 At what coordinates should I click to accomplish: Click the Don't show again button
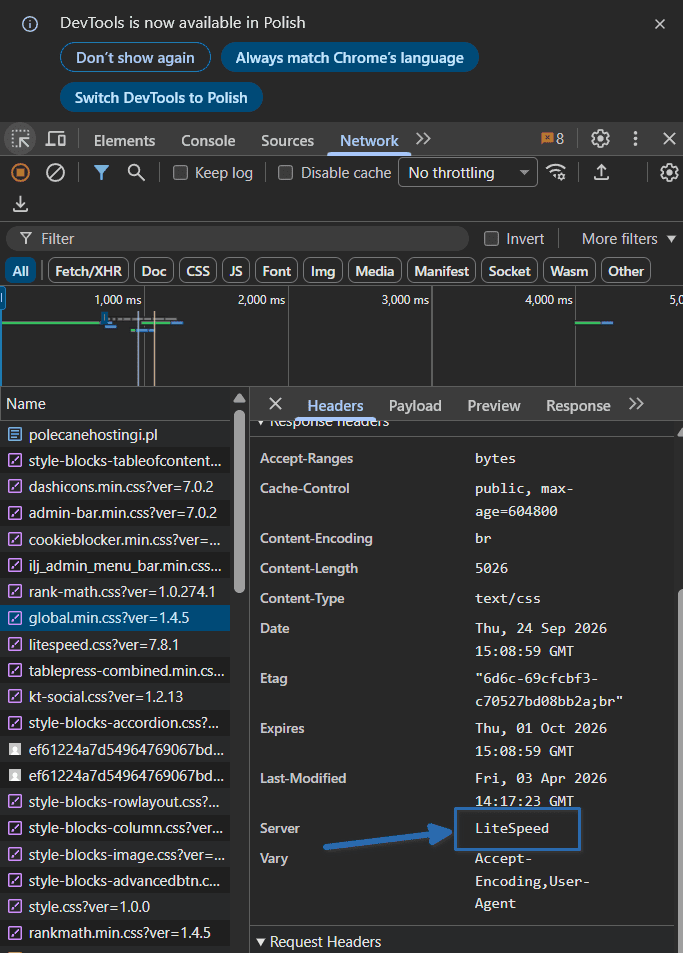tap(136, 58)
